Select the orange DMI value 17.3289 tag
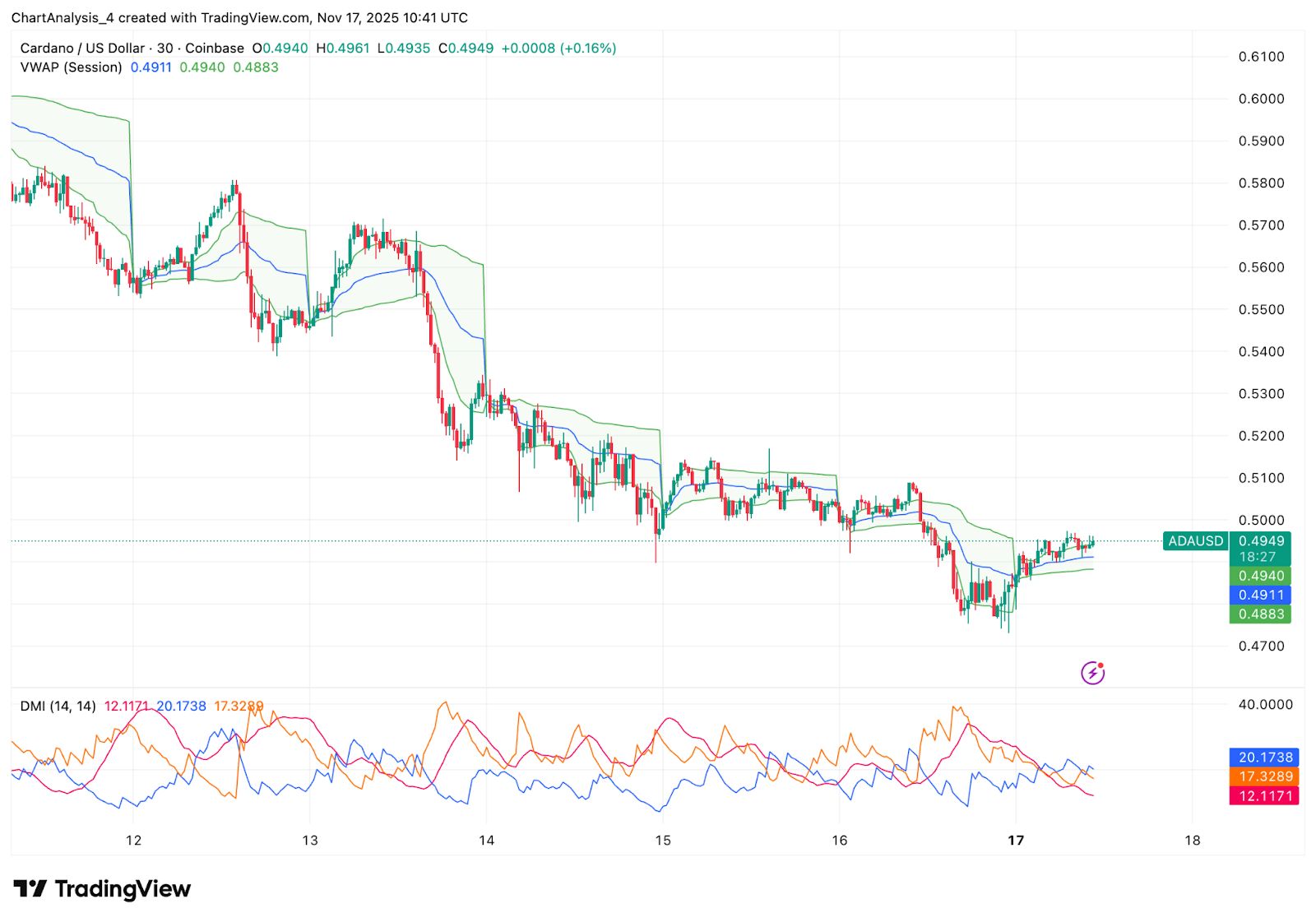 1263,776
